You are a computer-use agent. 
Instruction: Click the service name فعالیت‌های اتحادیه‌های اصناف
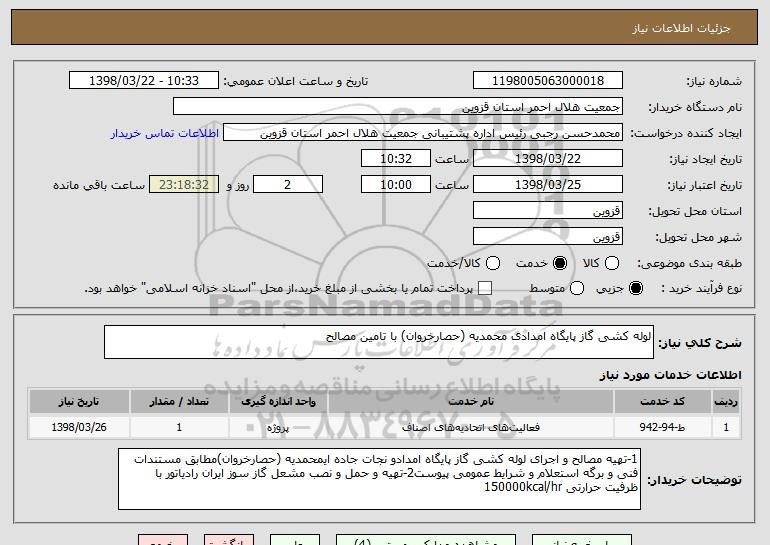click(470, 427)
